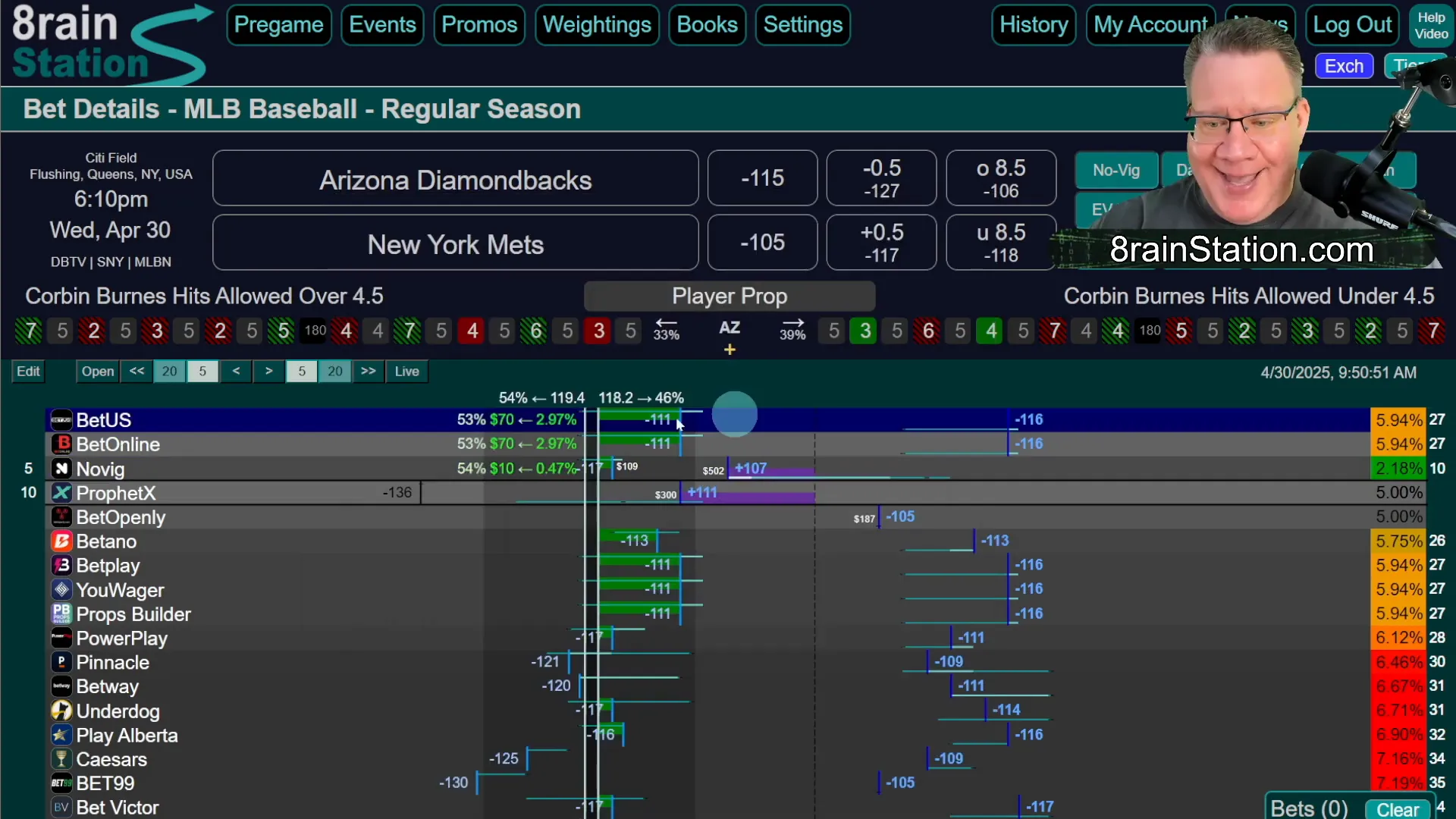Viewport: 1456px width, 819px height.
Task: Click the Play Alberta logo icon
Action: [61, 735]
